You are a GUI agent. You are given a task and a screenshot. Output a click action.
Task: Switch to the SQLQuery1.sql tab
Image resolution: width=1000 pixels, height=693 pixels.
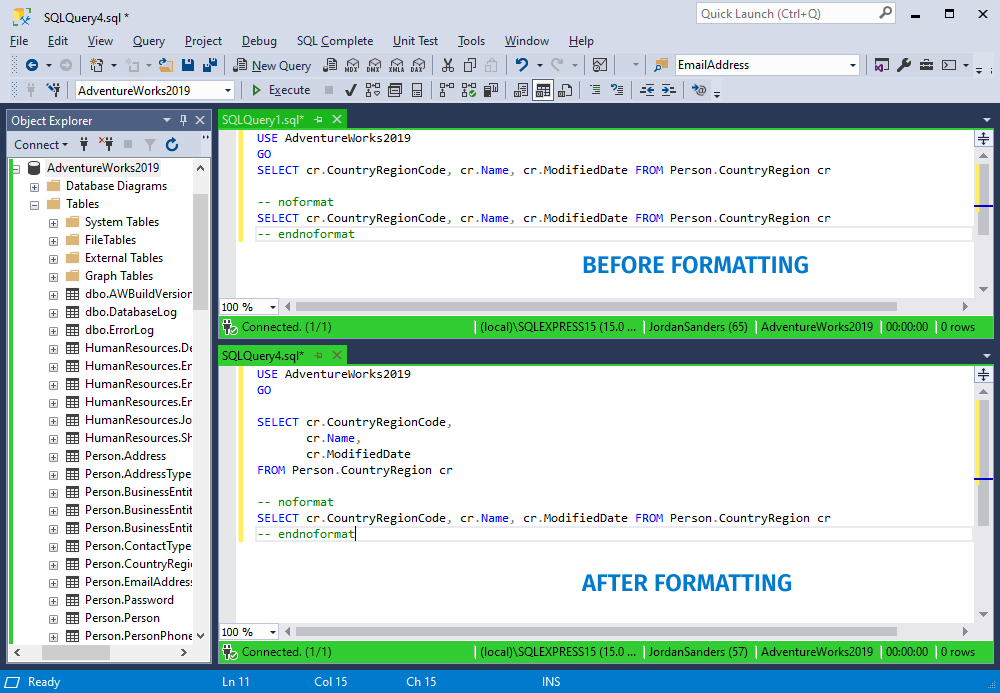[263, 119]
